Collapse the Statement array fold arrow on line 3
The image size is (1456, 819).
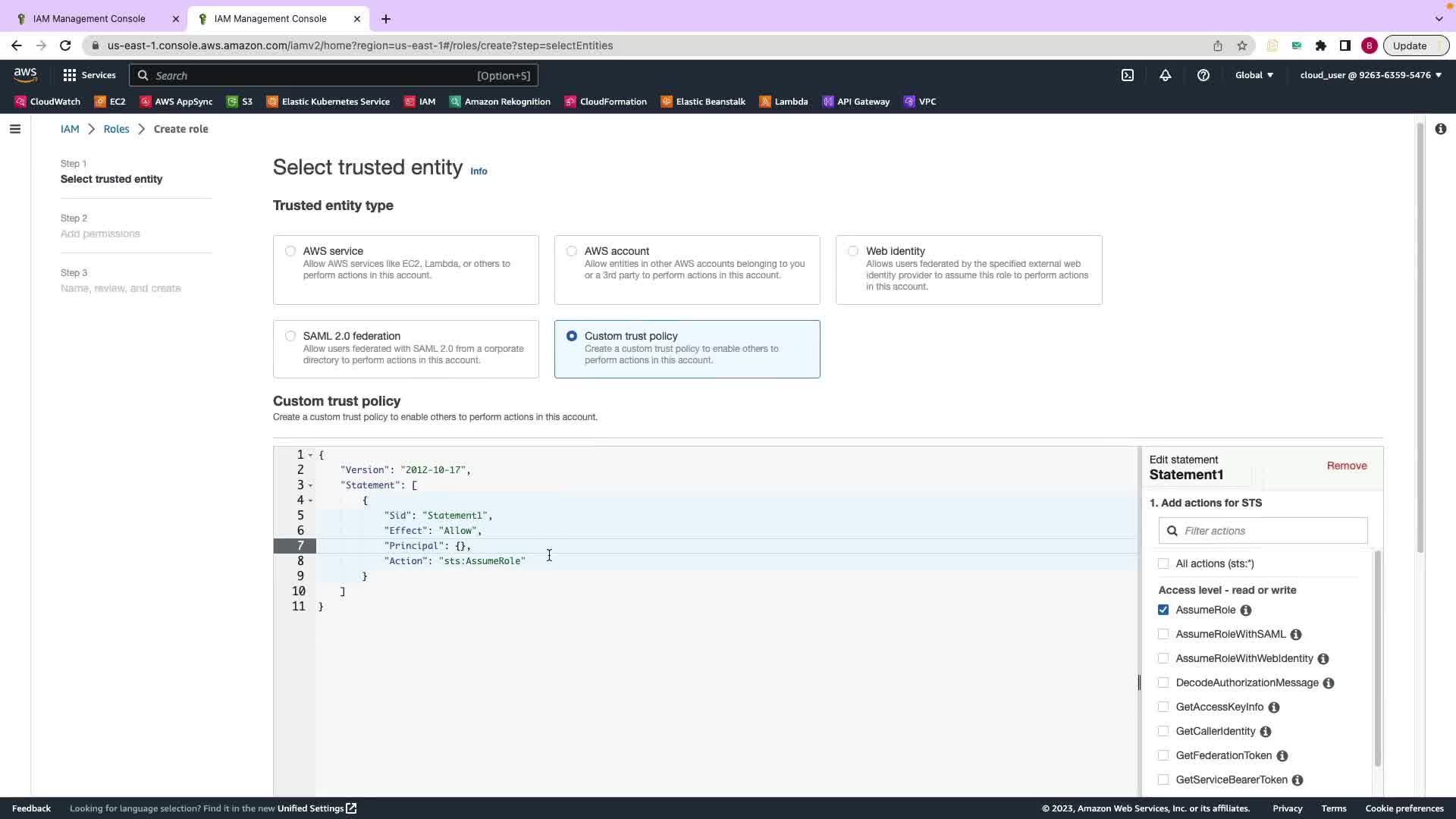[x=310, y=485]
